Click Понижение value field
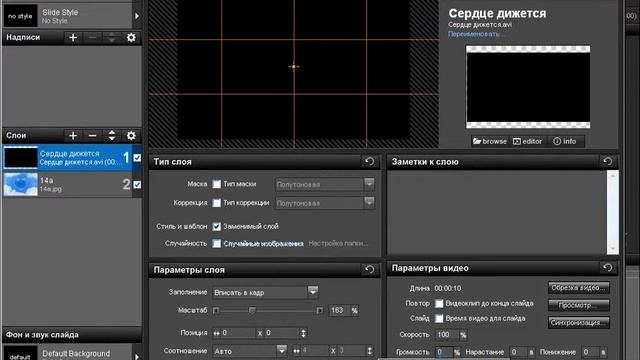640x360 pixels. point(590,352)
